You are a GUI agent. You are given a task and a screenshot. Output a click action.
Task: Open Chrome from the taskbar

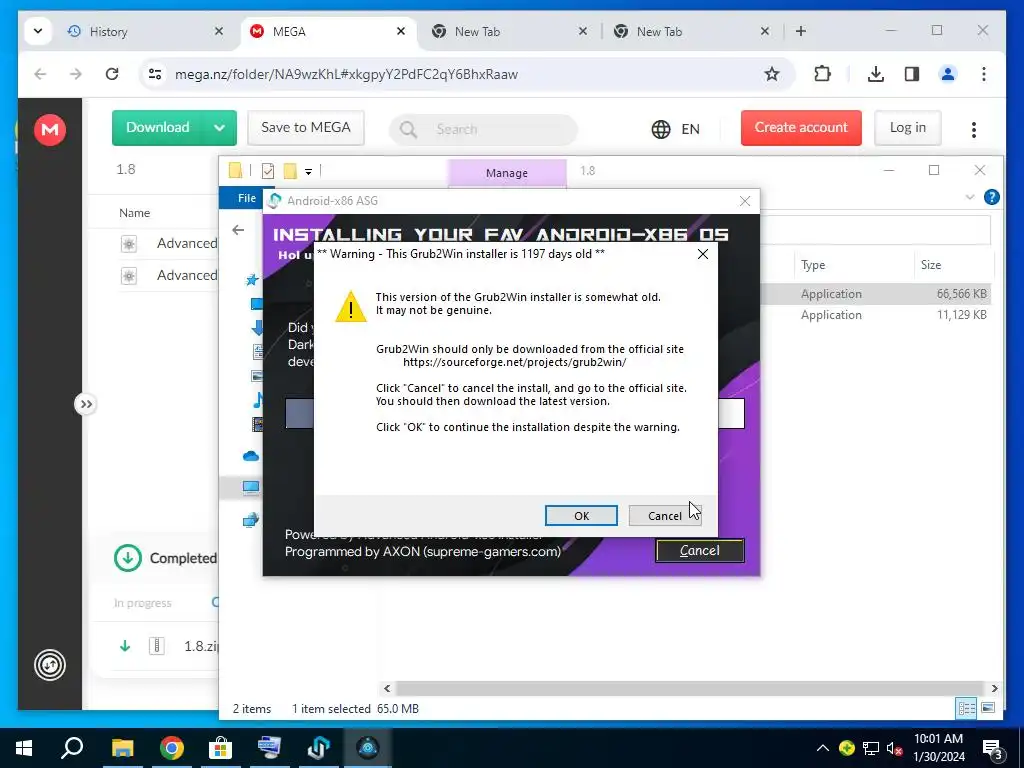pyautogui.click(x=171, y=748)
